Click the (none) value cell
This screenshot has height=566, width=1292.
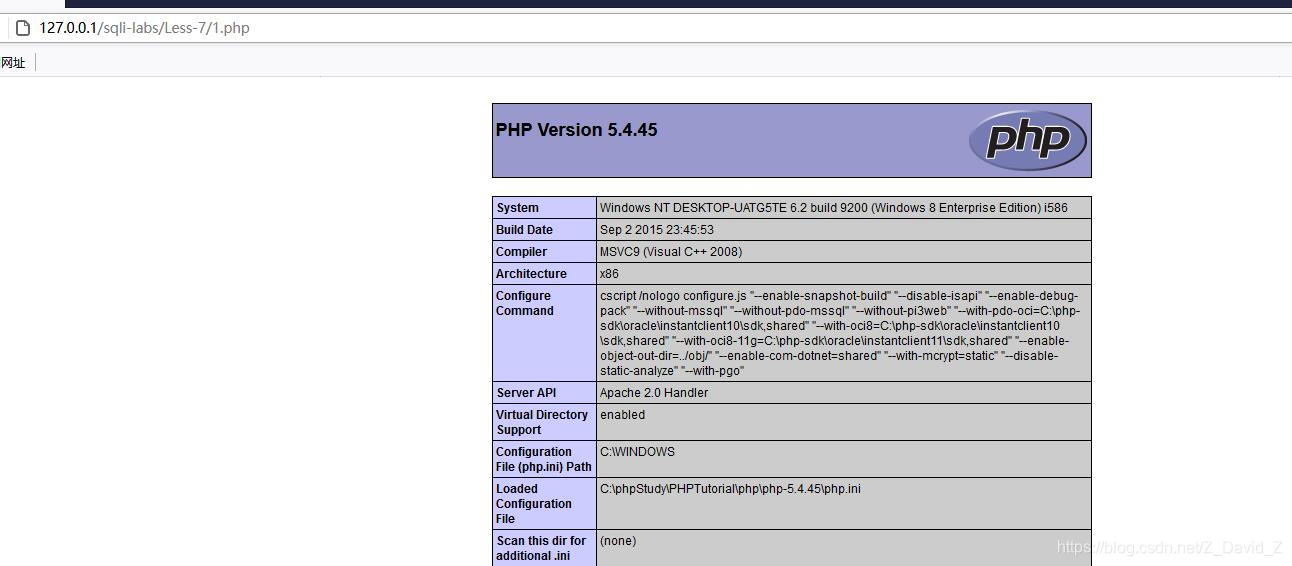[x=843, y=548]
